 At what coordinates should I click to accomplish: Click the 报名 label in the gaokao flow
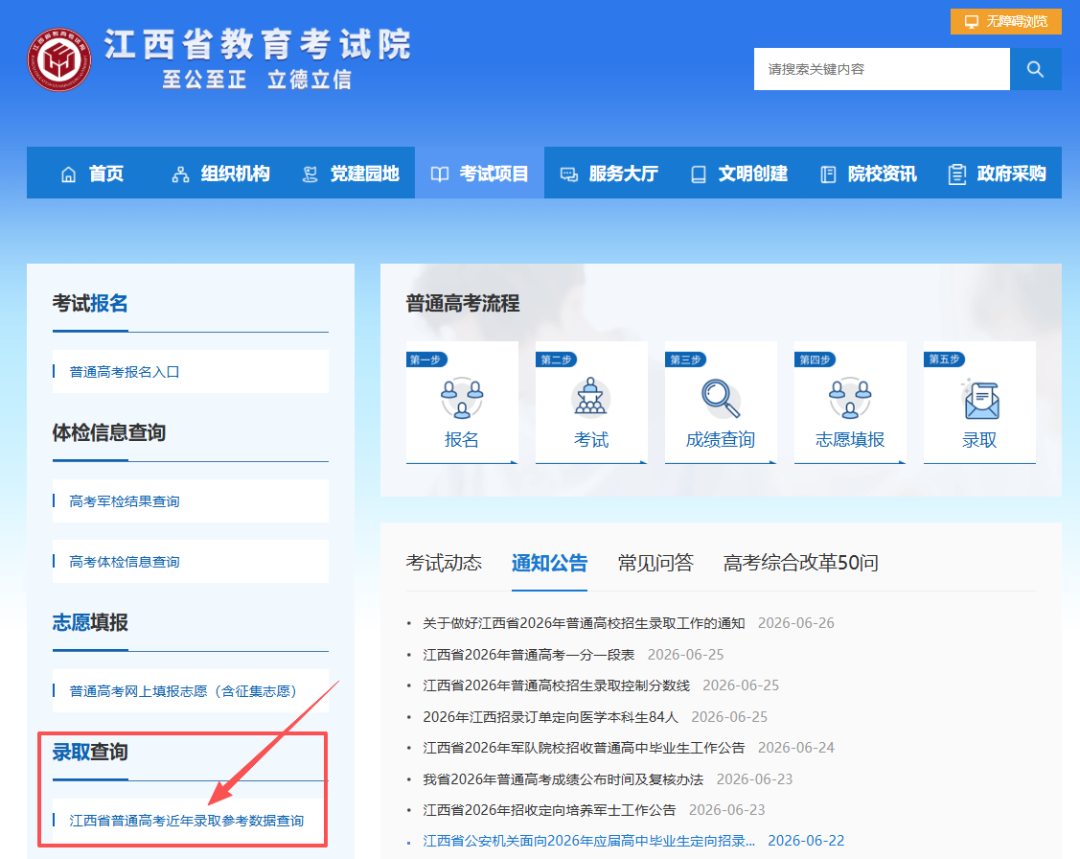point(461,439)
